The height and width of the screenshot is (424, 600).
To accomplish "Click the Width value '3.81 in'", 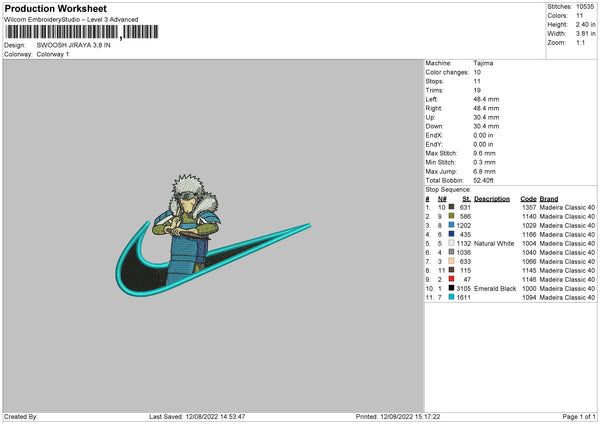I will [x=585, y=34].
